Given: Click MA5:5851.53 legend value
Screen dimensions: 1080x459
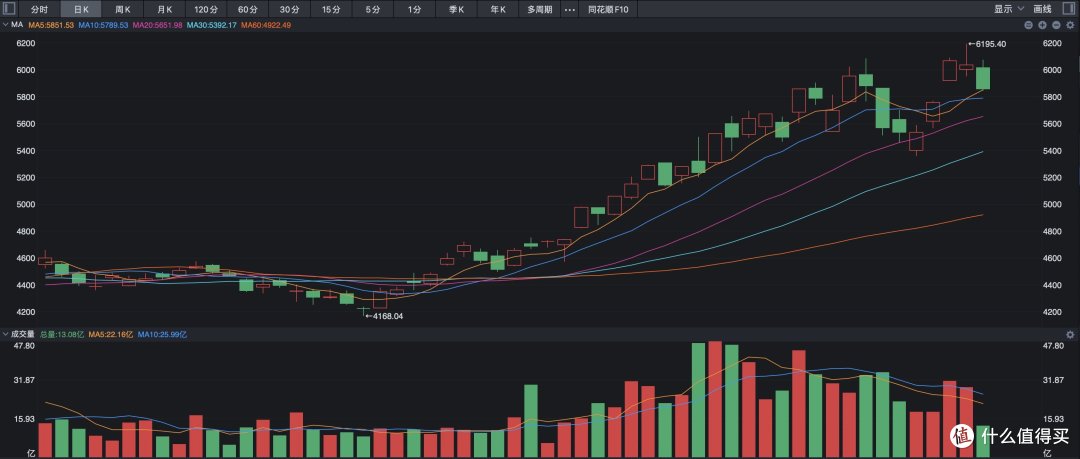Looking at the screenshot, I should click(x=50, y=25).
